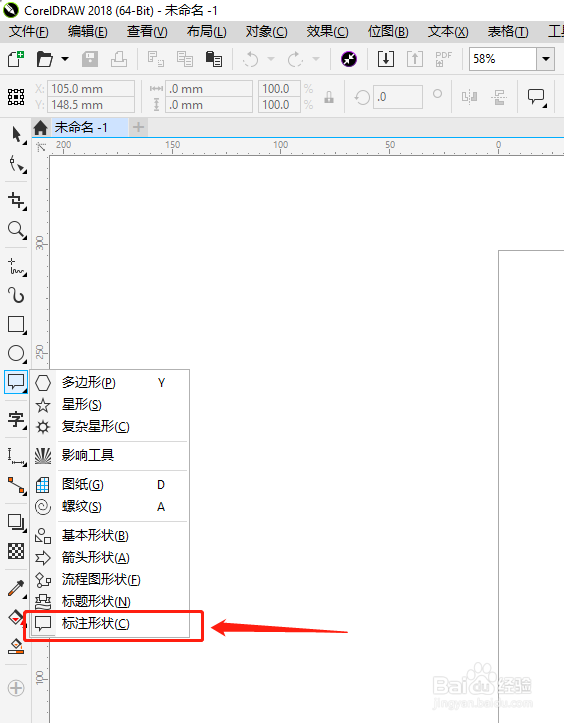The height and width of the screenshot is (723, 564).
Task: Choose 箭头形状(A) from the flyout
Action: pyautogui.click(x=111, y=557)
